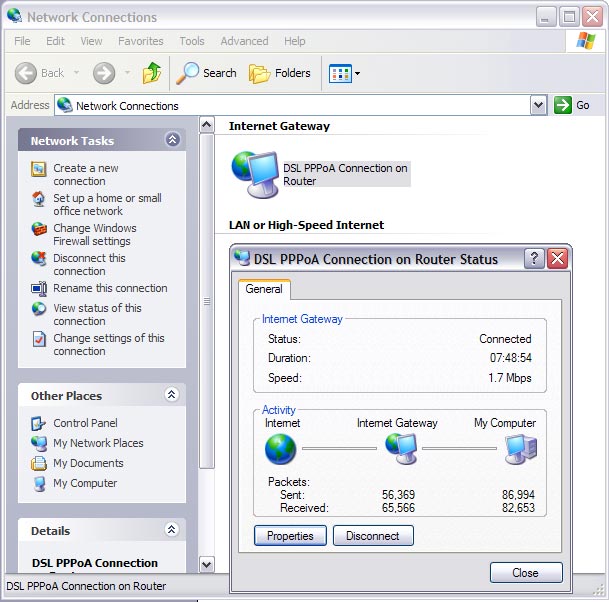Click the My Computer icon in Activity
This screenshot has width=609, height=602.
tap(521, 449)
